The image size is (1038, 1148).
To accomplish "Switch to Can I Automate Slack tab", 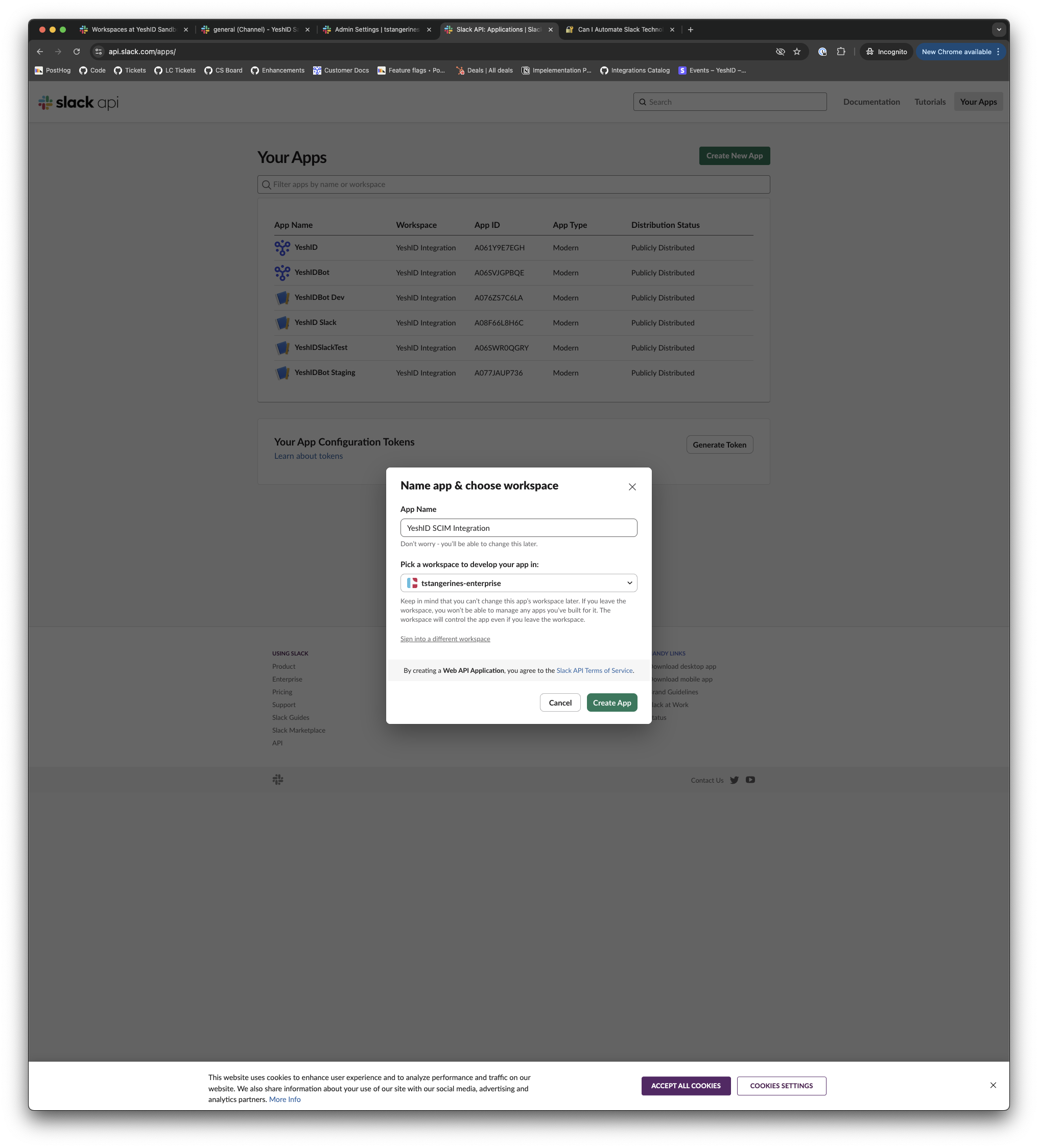I will pos(620,30).
